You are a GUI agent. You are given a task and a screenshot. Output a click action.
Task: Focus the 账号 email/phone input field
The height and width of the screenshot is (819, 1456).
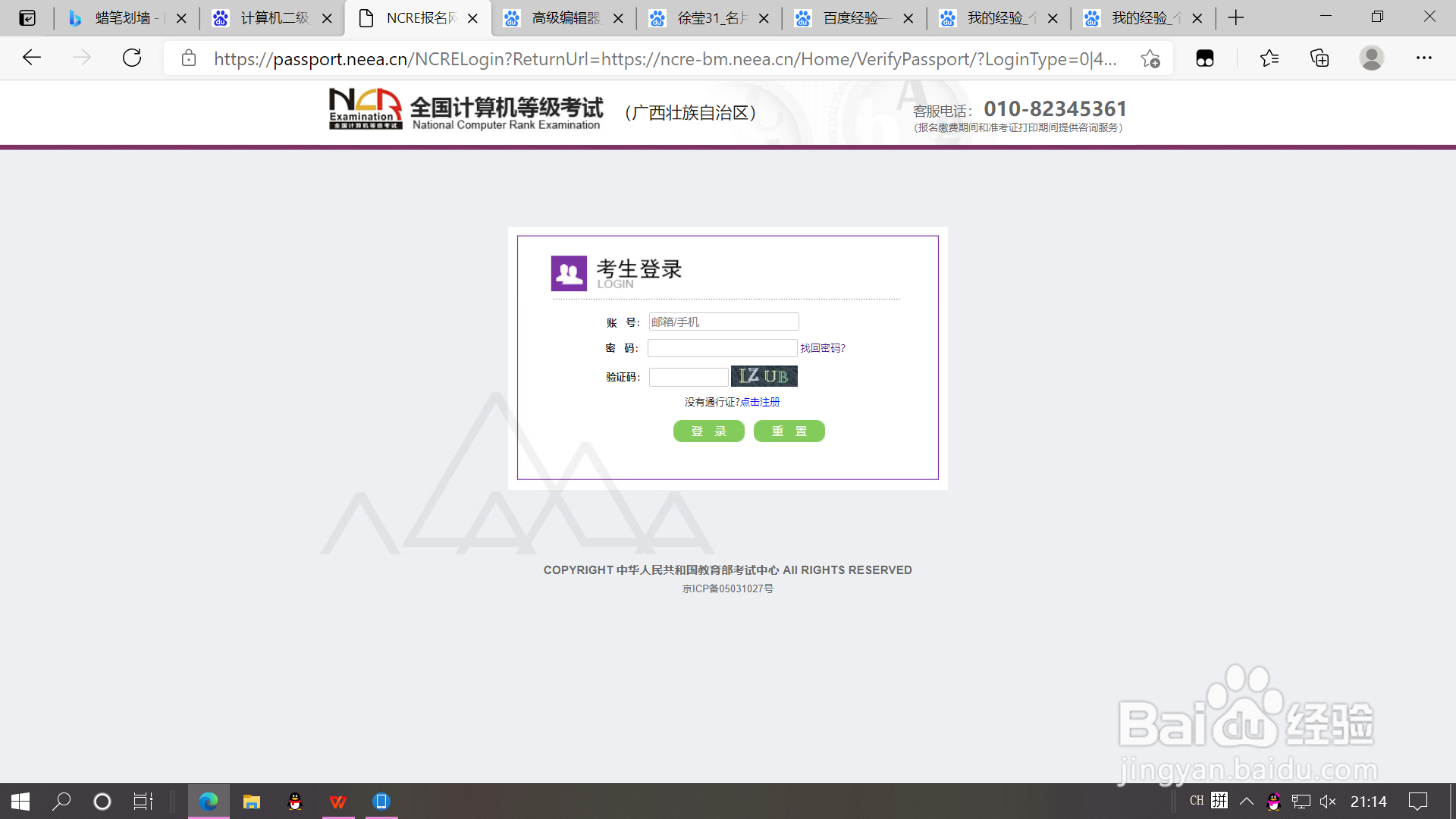click(723, 322)
